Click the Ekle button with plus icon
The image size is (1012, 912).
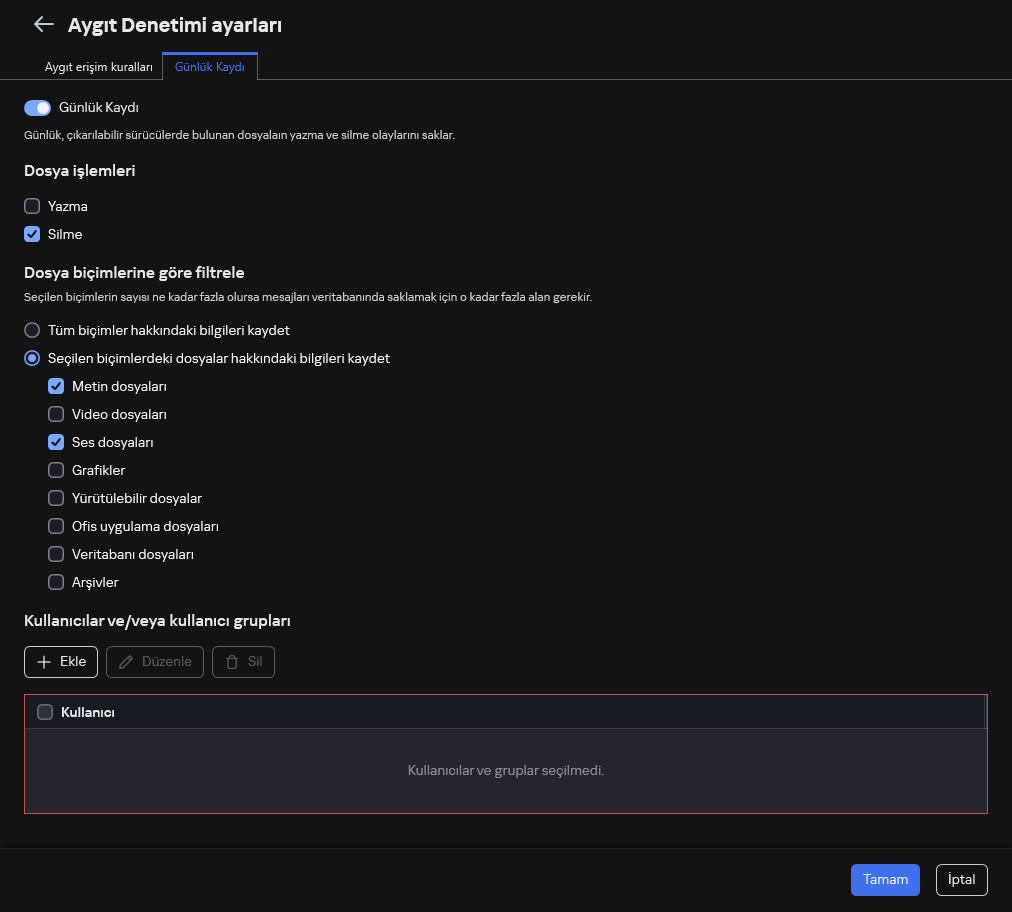(x=61, y=662)
